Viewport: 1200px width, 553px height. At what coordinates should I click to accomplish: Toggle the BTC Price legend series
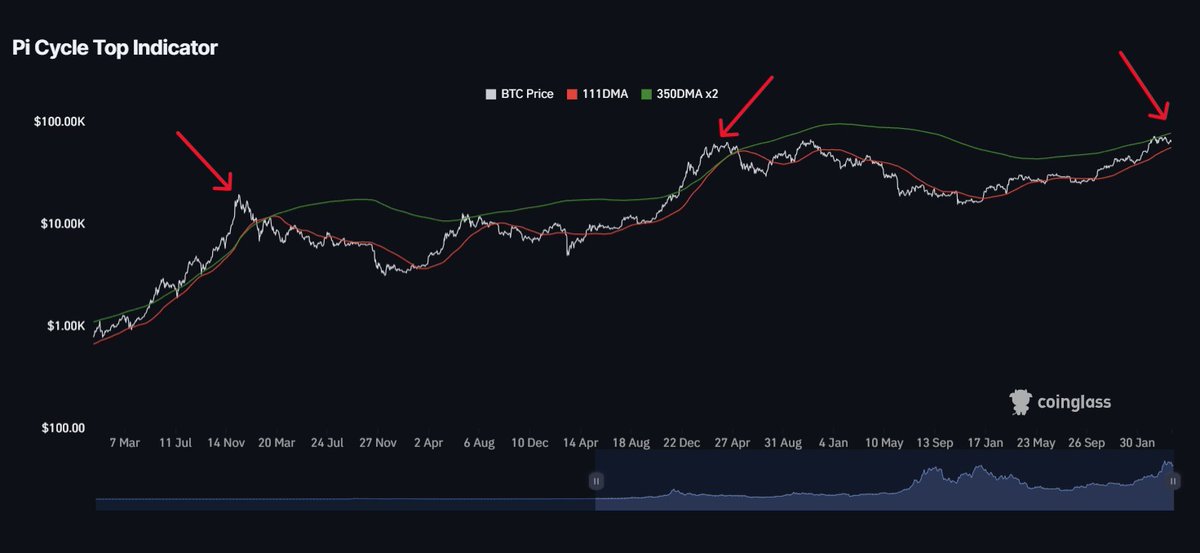pyautogui.click(x=519, y=94)
